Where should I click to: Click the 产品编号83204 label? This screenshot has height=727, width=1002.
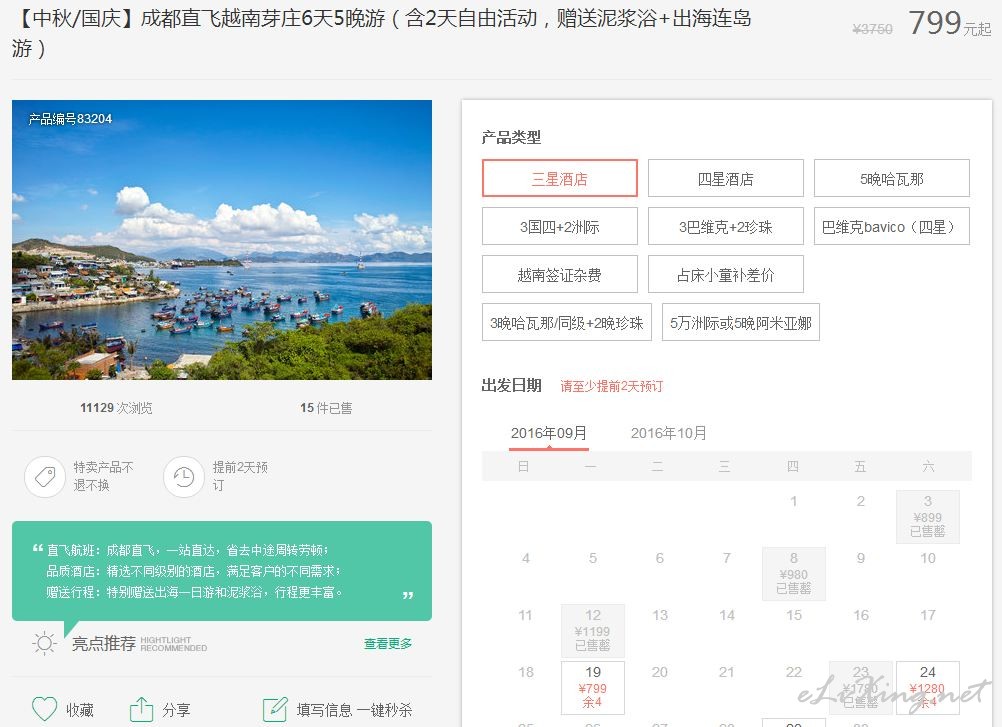(x=70, y=119)
